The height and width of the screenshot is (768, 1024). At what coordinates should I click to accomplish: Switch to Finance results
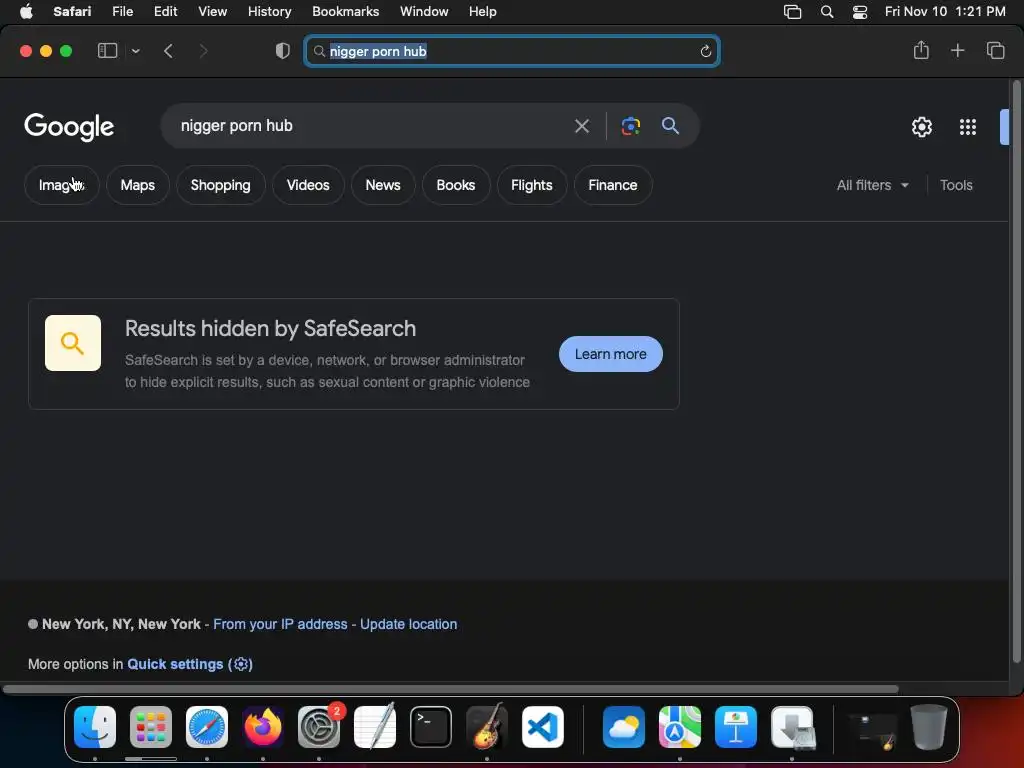pos(613,185)
